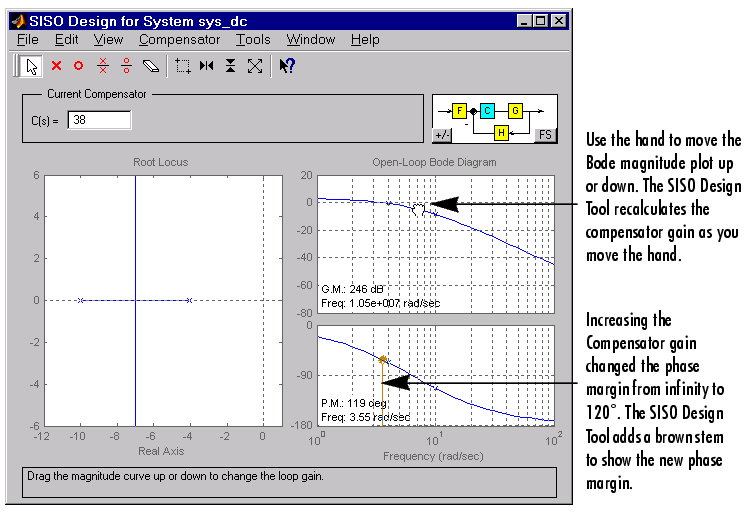Image resolution: width=752 pixels, height=515 pixels.
Task: Select the add complex zero pair tool
Action: [126, 66]
